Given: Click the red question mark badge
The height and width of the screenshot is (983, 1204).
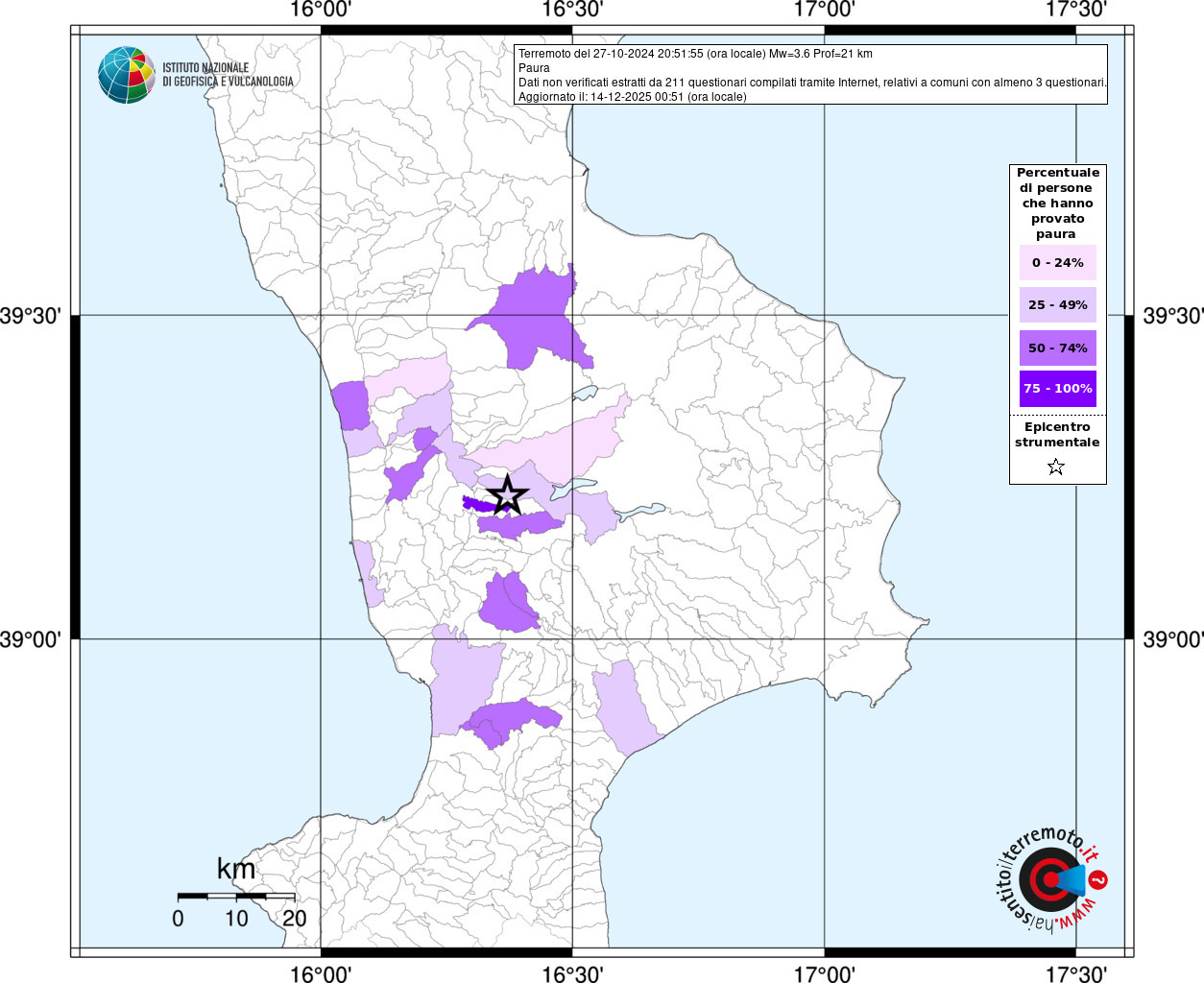Looking at the screenshot, I should pyautogui.click(x=1098, y=879).
